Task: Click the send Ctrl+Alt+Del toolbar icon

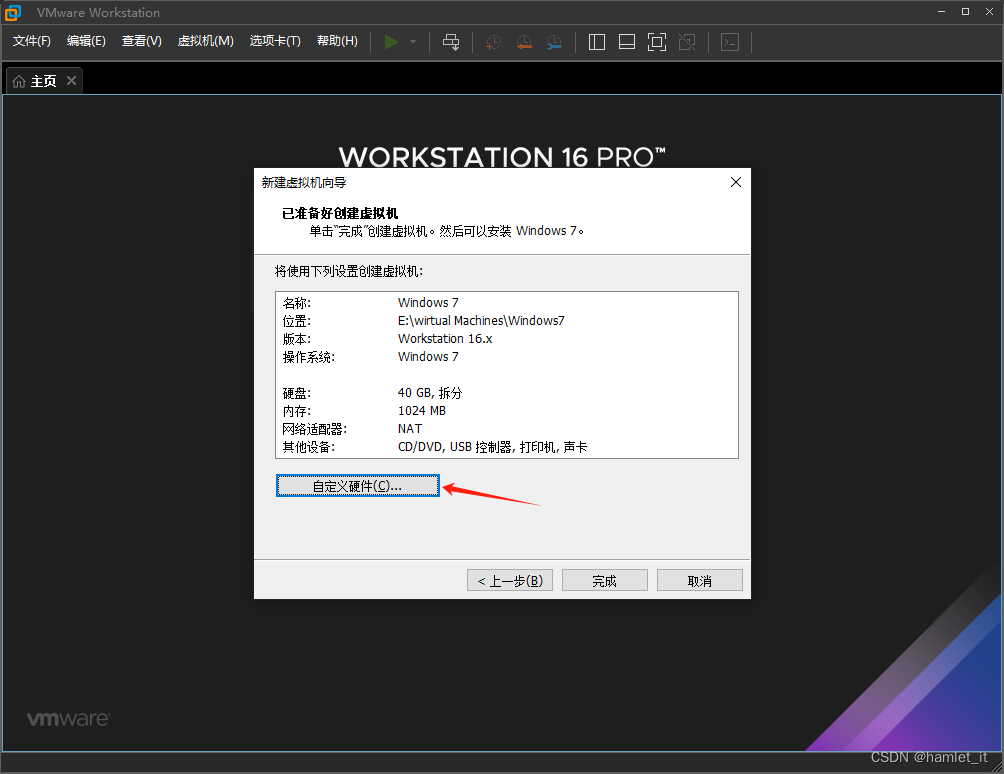Action: click(451, 42)
